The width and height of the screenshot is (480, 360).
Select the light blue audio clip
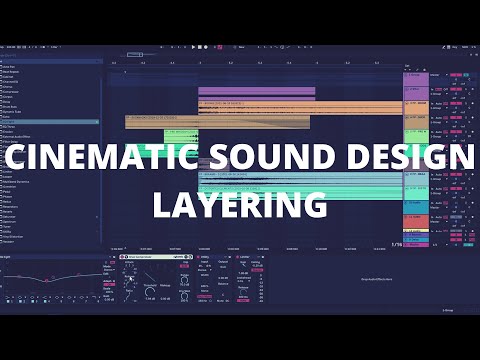click(x=300, y=180)
